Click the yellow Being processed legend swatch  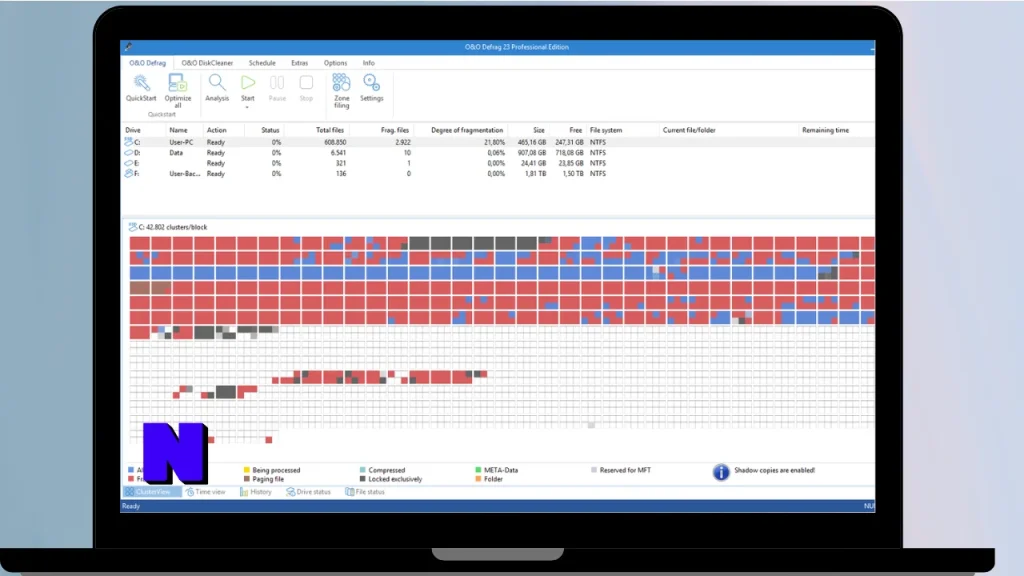tap(246, 470)
